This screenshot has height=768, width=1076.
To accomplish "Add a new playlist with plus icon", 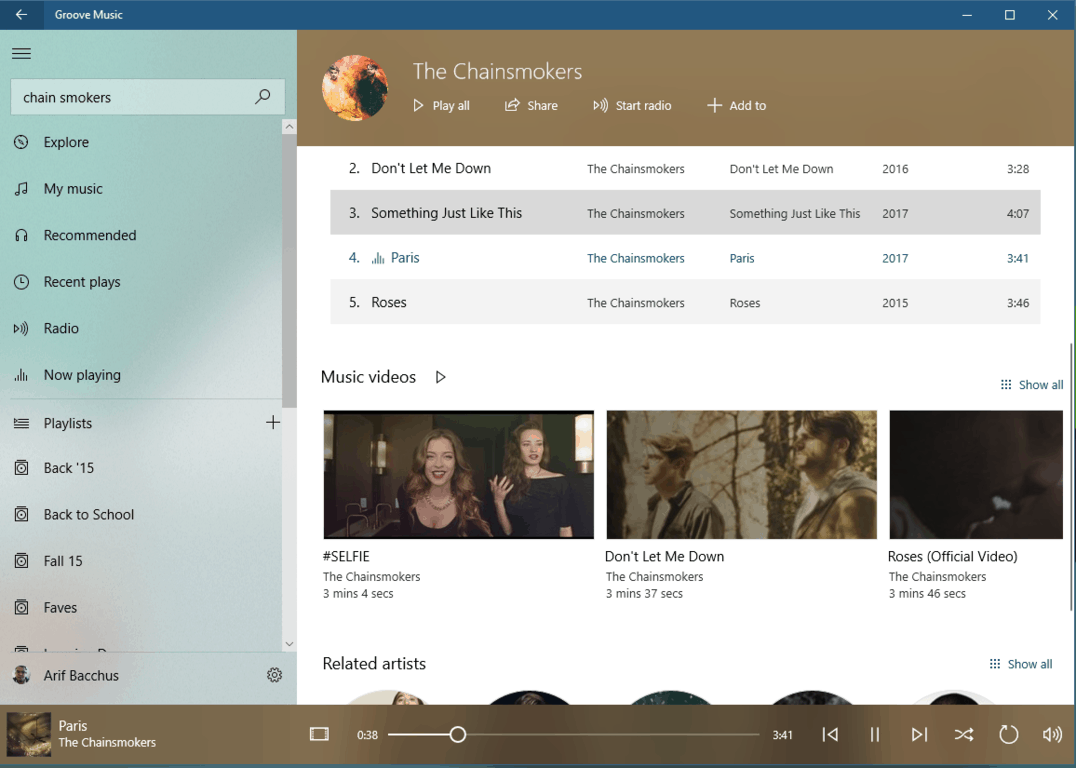I will pyautogui.click(x=272, y=423).
